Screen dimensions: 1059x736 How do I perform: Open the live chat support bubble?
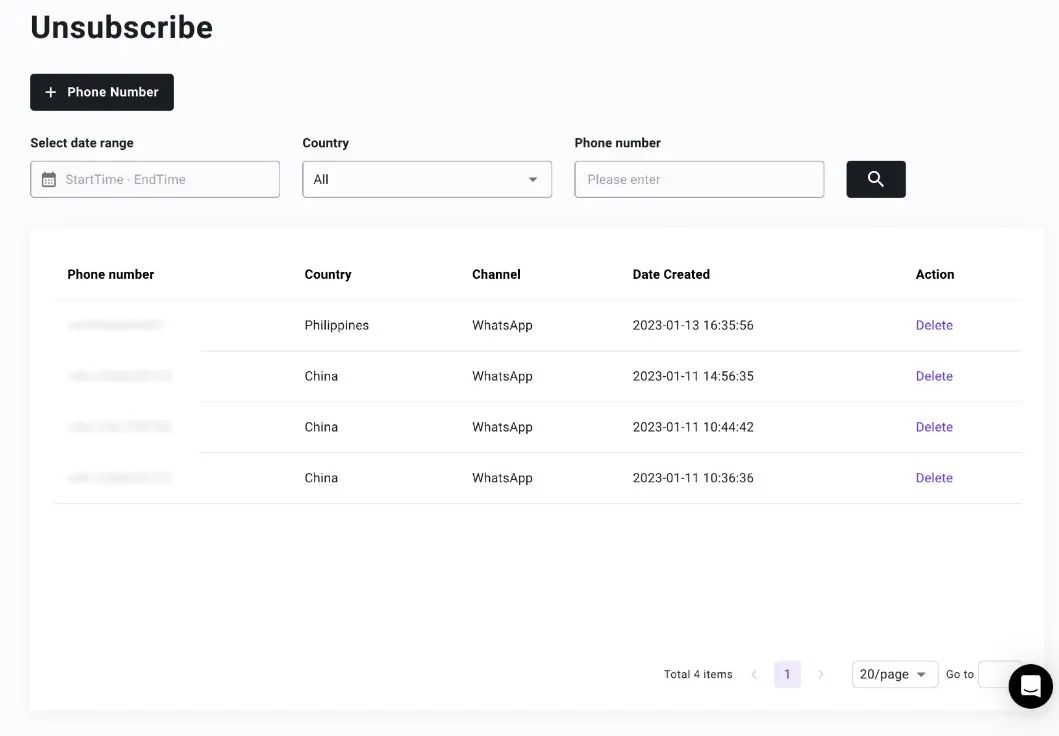point(1030,686)
